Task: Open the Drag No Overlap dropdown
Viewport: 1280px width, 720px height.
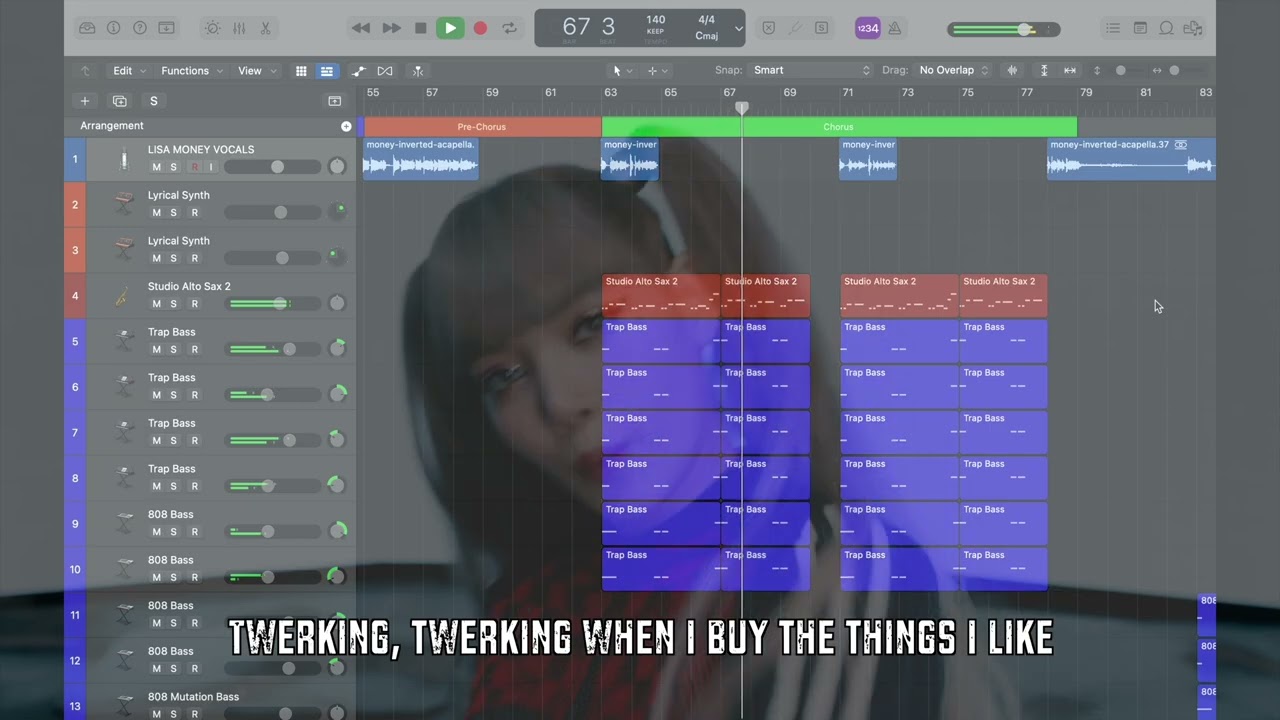Action: 953,70
